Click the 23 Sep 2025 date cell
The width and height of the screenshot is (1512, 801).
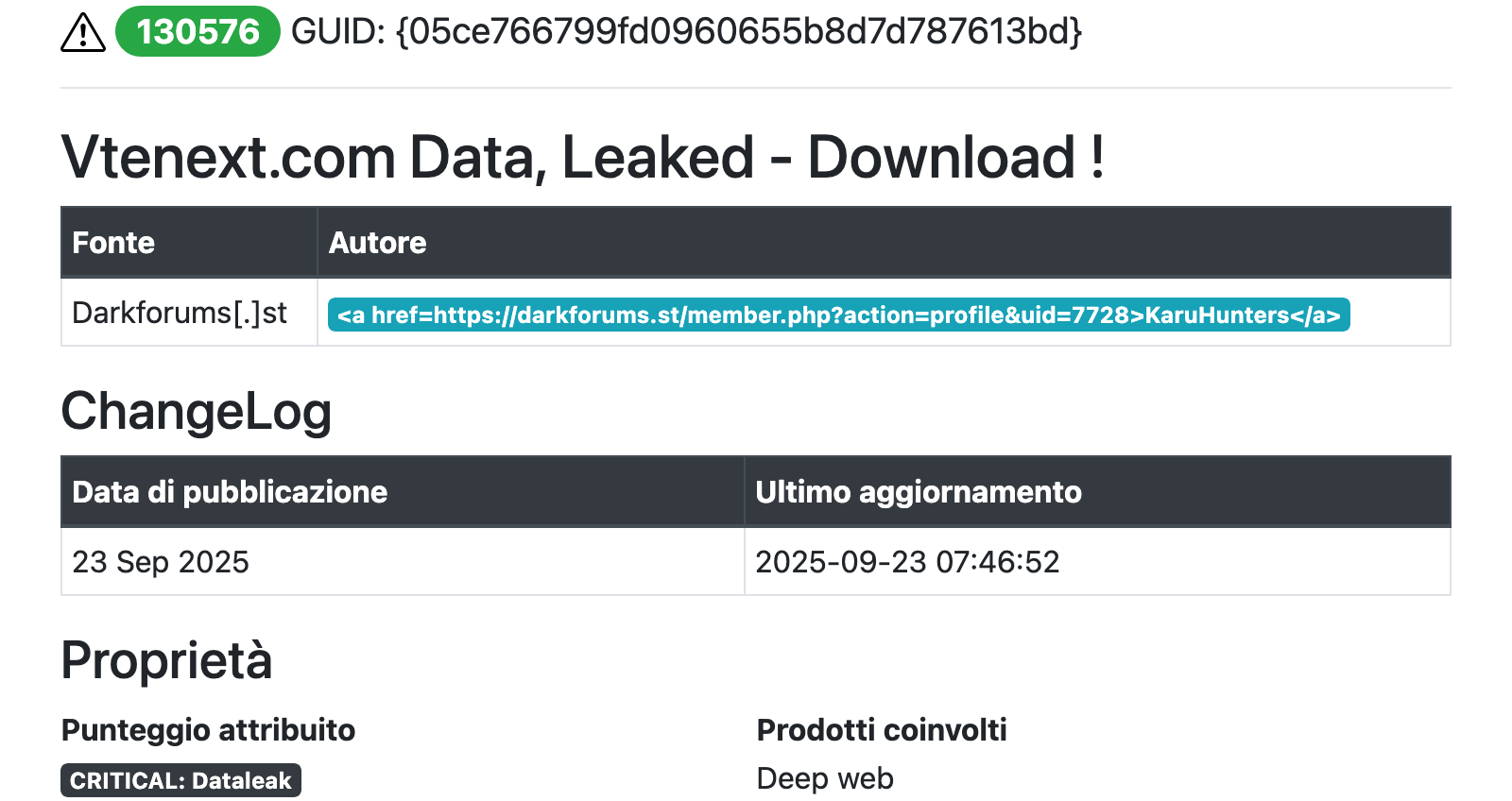pyautogui.click(x=161, y=562)
